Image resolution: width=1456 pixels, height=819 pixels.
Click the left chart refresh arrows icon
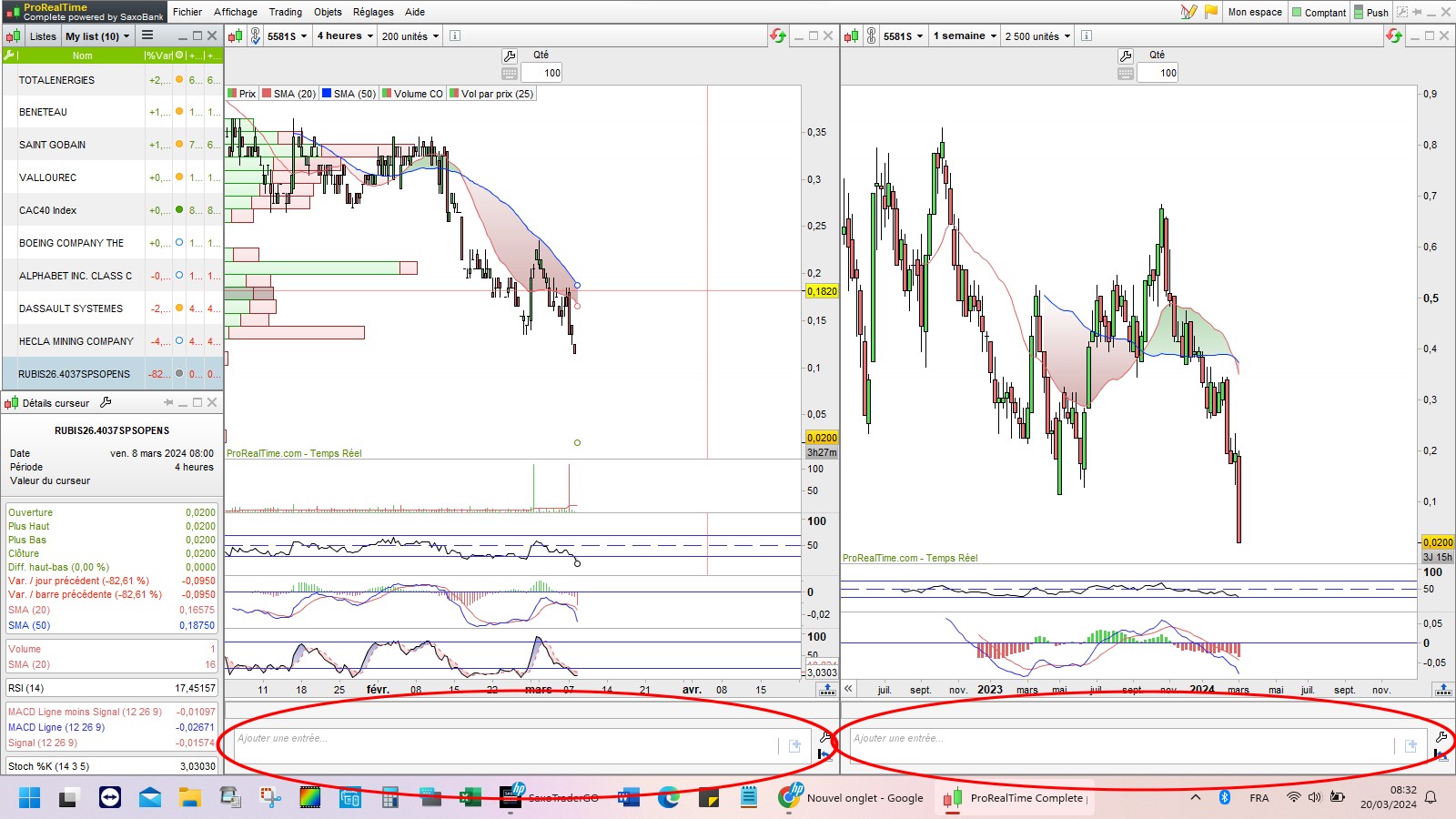778,35
